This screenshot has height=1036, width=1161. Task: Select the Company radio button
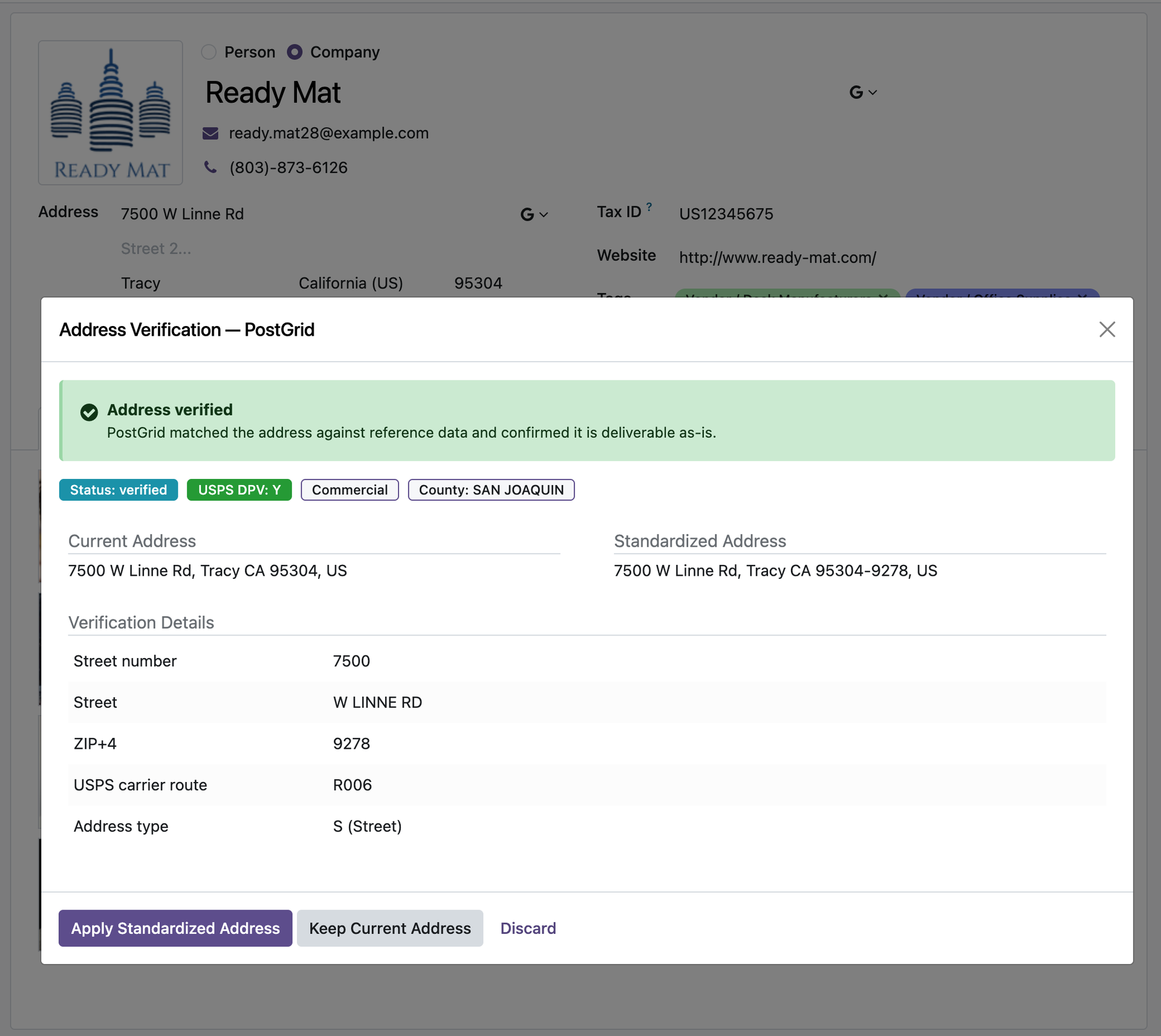point(294,52)
